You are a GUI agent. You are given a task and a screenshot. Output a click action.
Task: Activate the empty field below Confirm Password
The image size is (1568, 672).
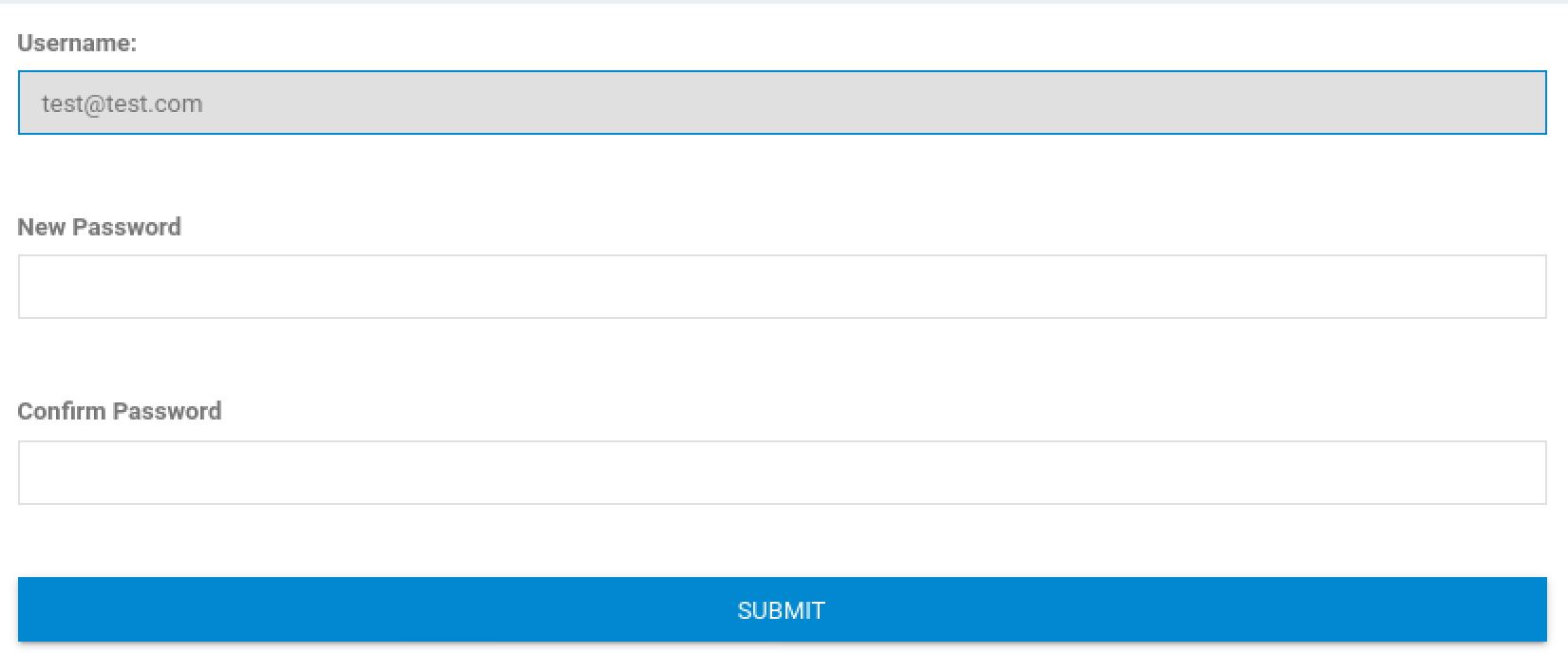782,473
